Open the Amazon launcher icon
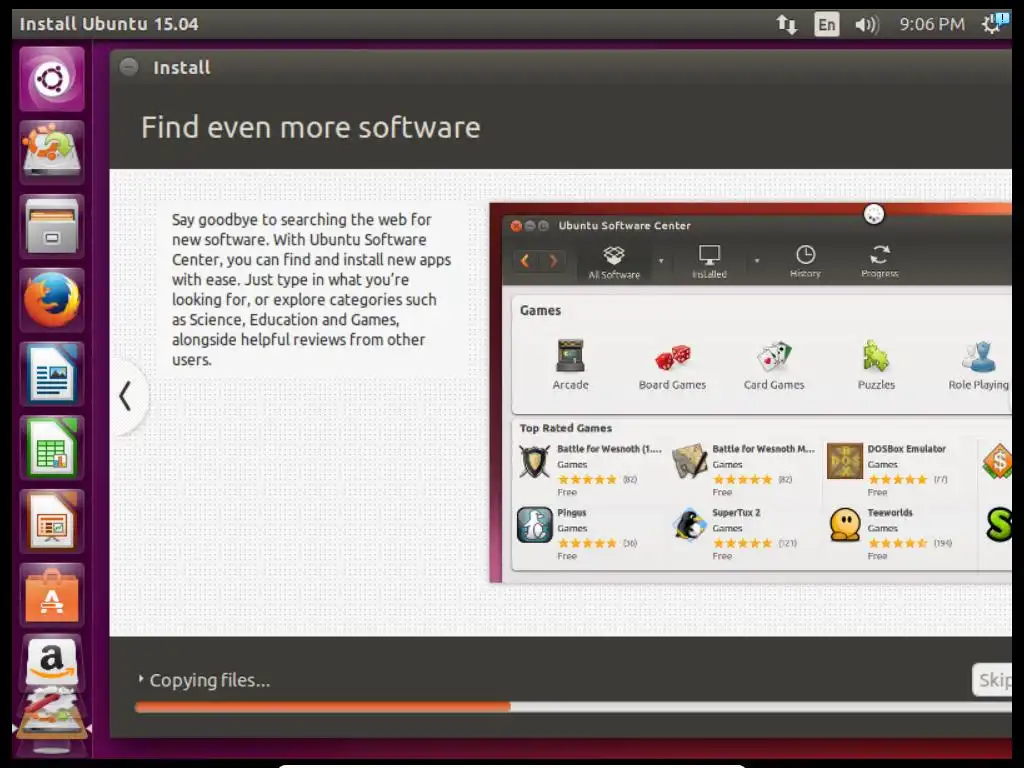 pyautogui.click(x=52, y=661)
